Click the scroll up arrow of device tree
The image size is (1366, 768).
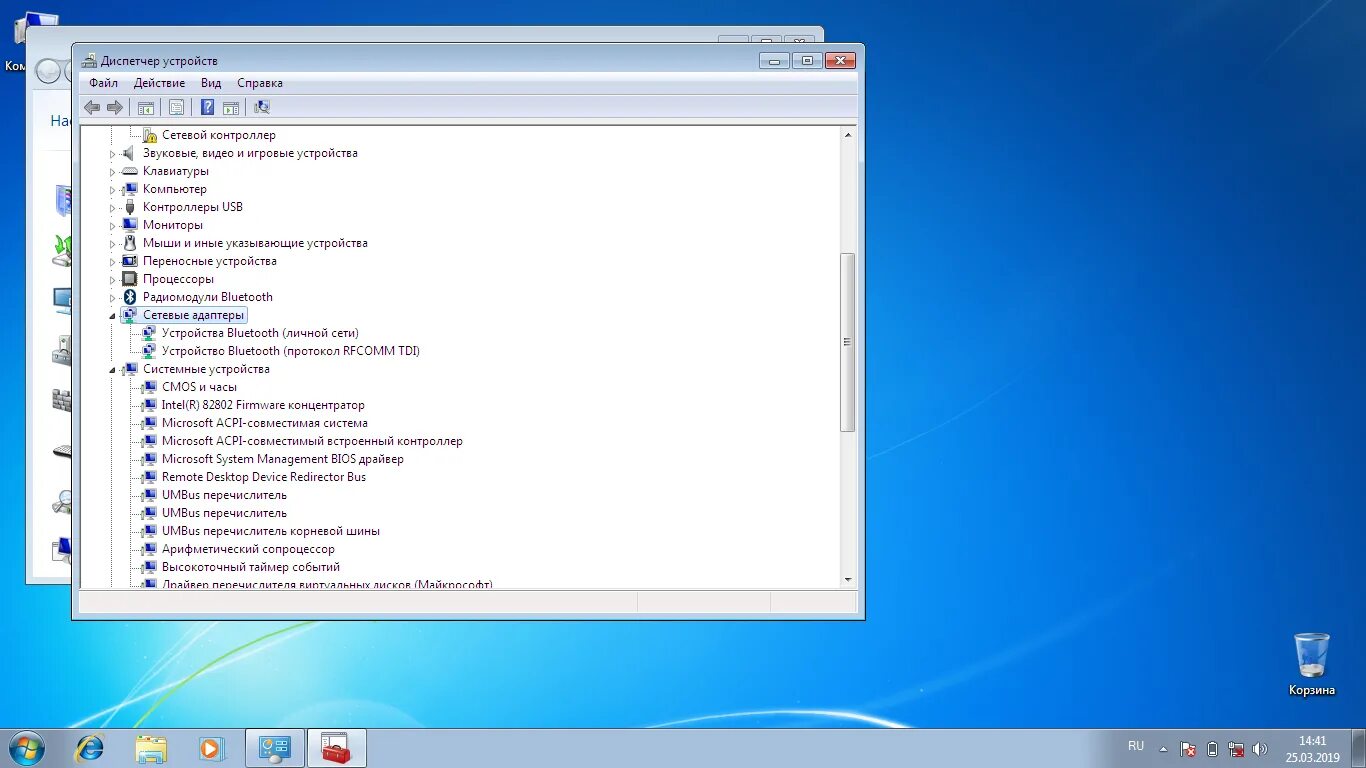pyautogui.click(x=848, y=134)
